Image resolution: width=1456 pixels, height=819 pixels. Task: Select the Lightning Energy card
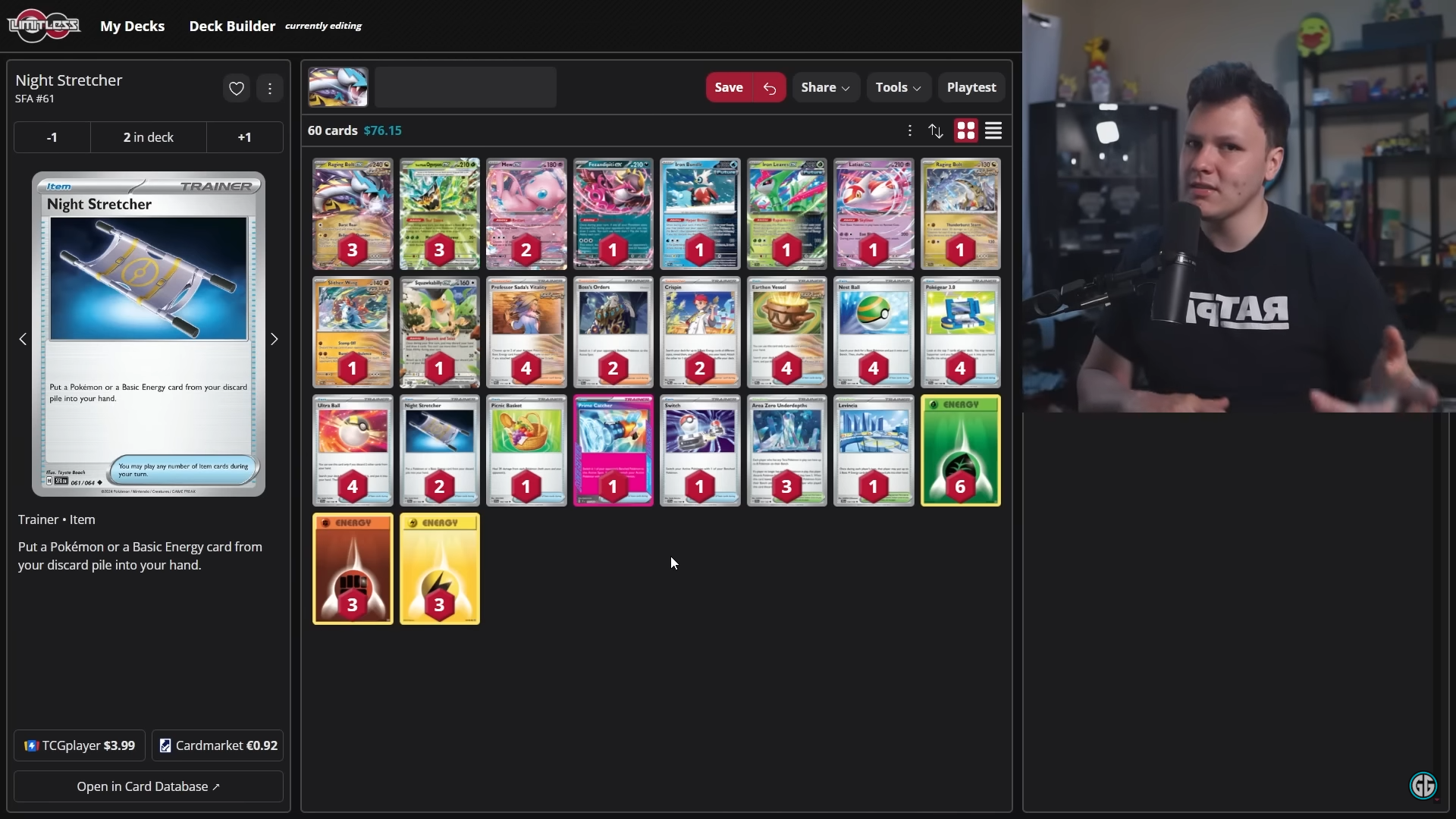440,569
